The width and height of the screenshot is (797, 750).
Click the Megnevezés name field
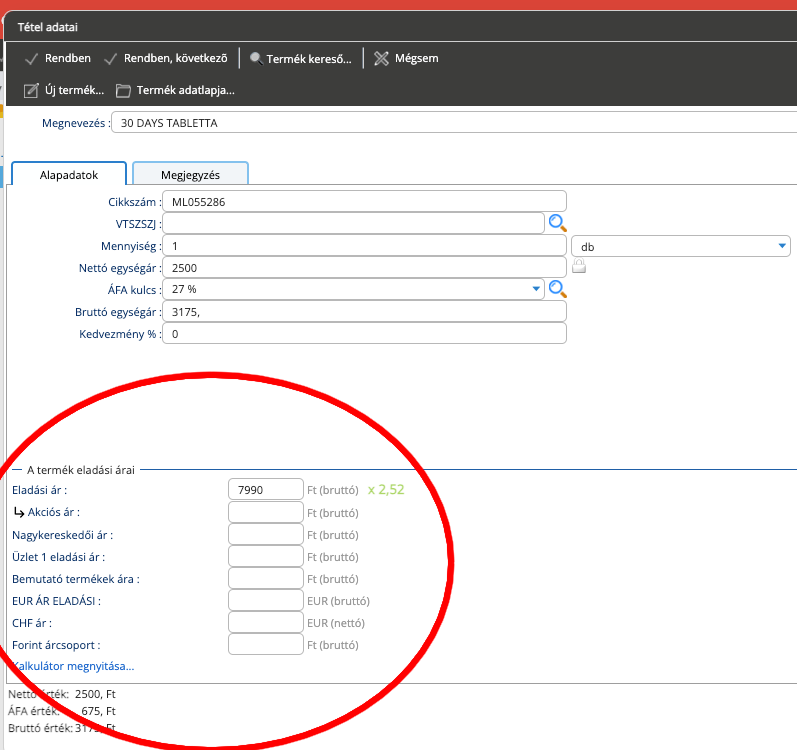[x=454, y=122]
